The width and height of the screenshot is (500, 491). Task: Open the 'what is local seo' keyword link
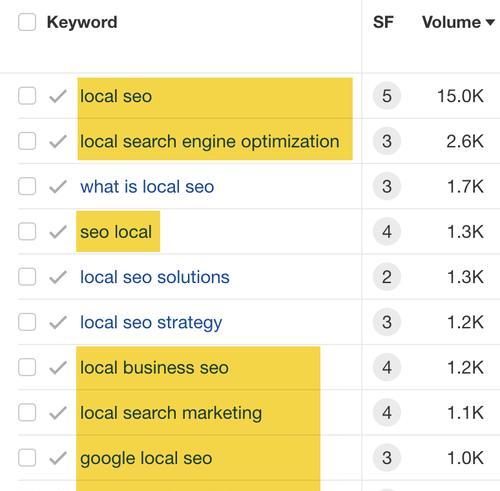(x=147, y=187)
